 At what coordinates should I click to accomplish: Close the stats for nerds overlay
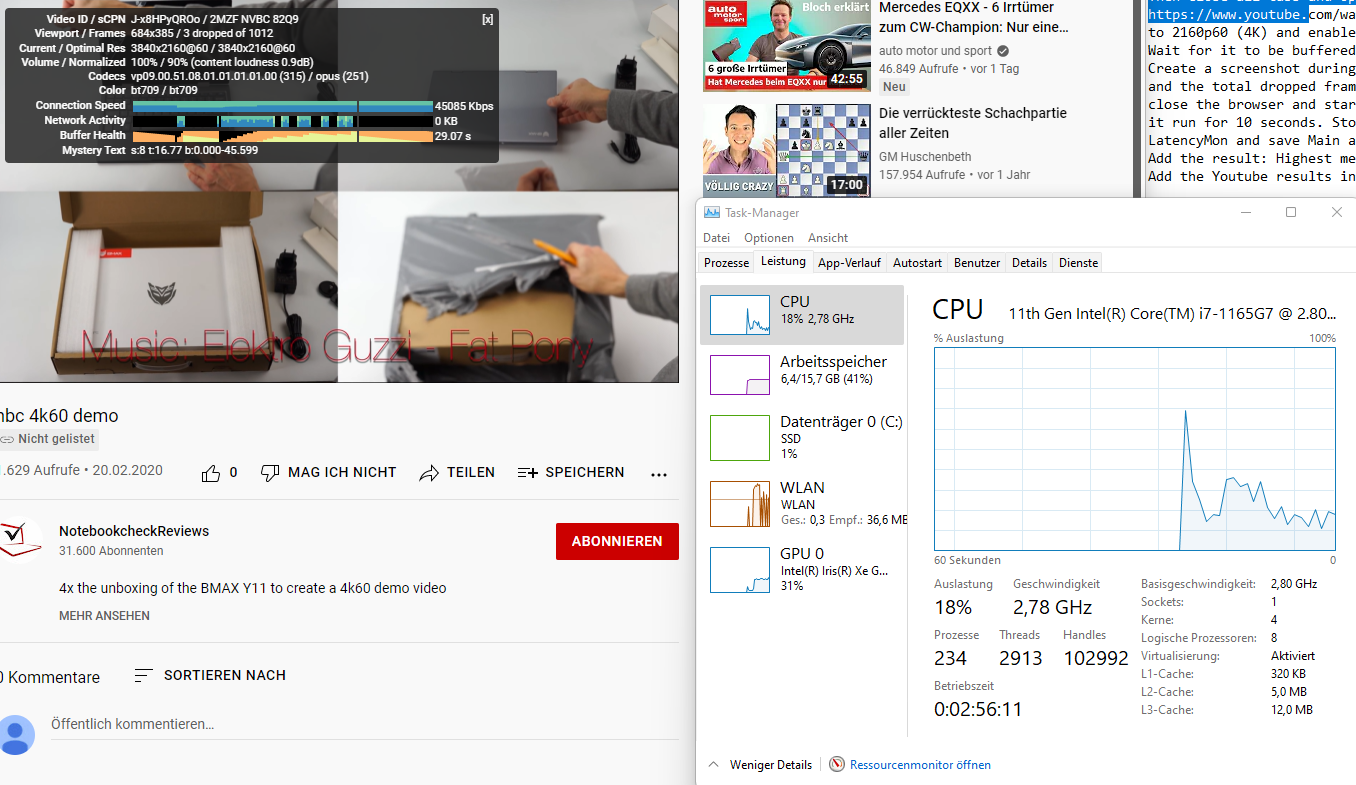pyautogui.click(x=487, y=19)
